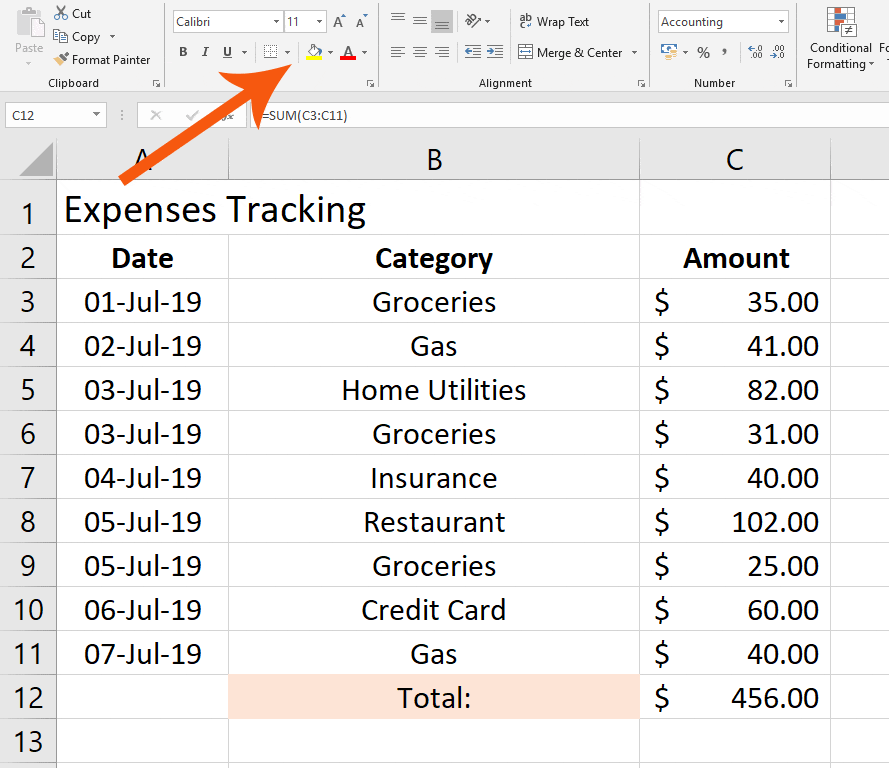The image size is (889, 768).
Task: Toggle Italic formatting
Action: pyautogui.click(x=205, y=51)
